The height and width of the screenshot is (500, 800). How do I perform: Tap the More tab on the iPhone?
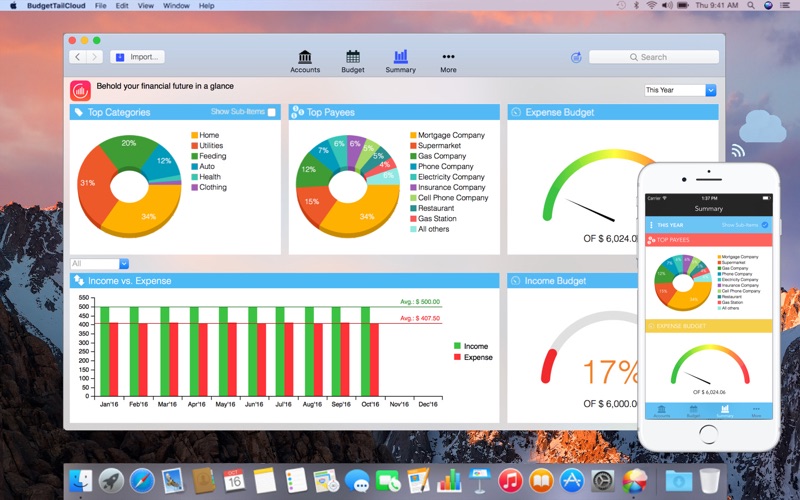[756, 411]
